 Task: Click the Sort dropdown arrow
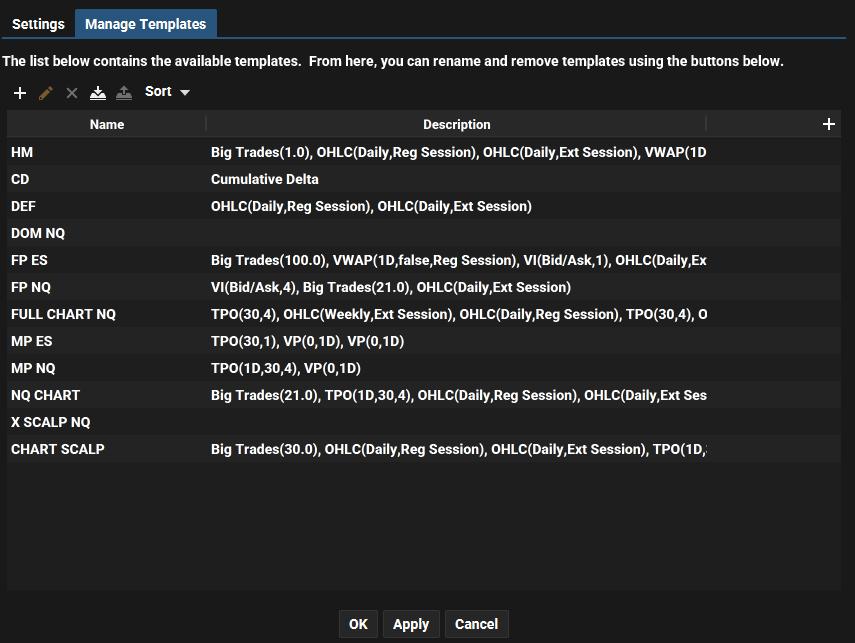pos(185,92)
